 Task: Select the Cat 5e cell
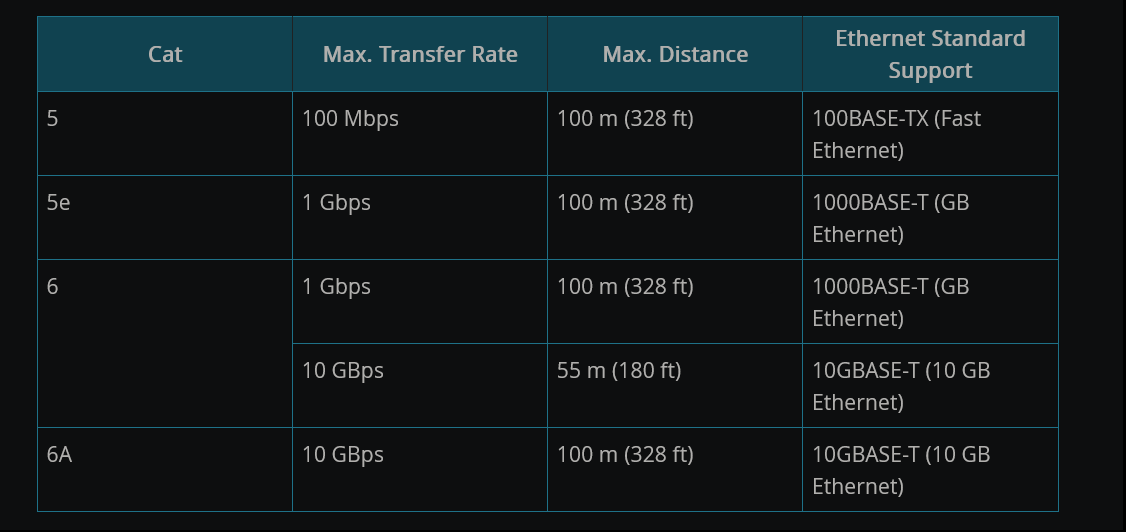[x=165, y=218]
